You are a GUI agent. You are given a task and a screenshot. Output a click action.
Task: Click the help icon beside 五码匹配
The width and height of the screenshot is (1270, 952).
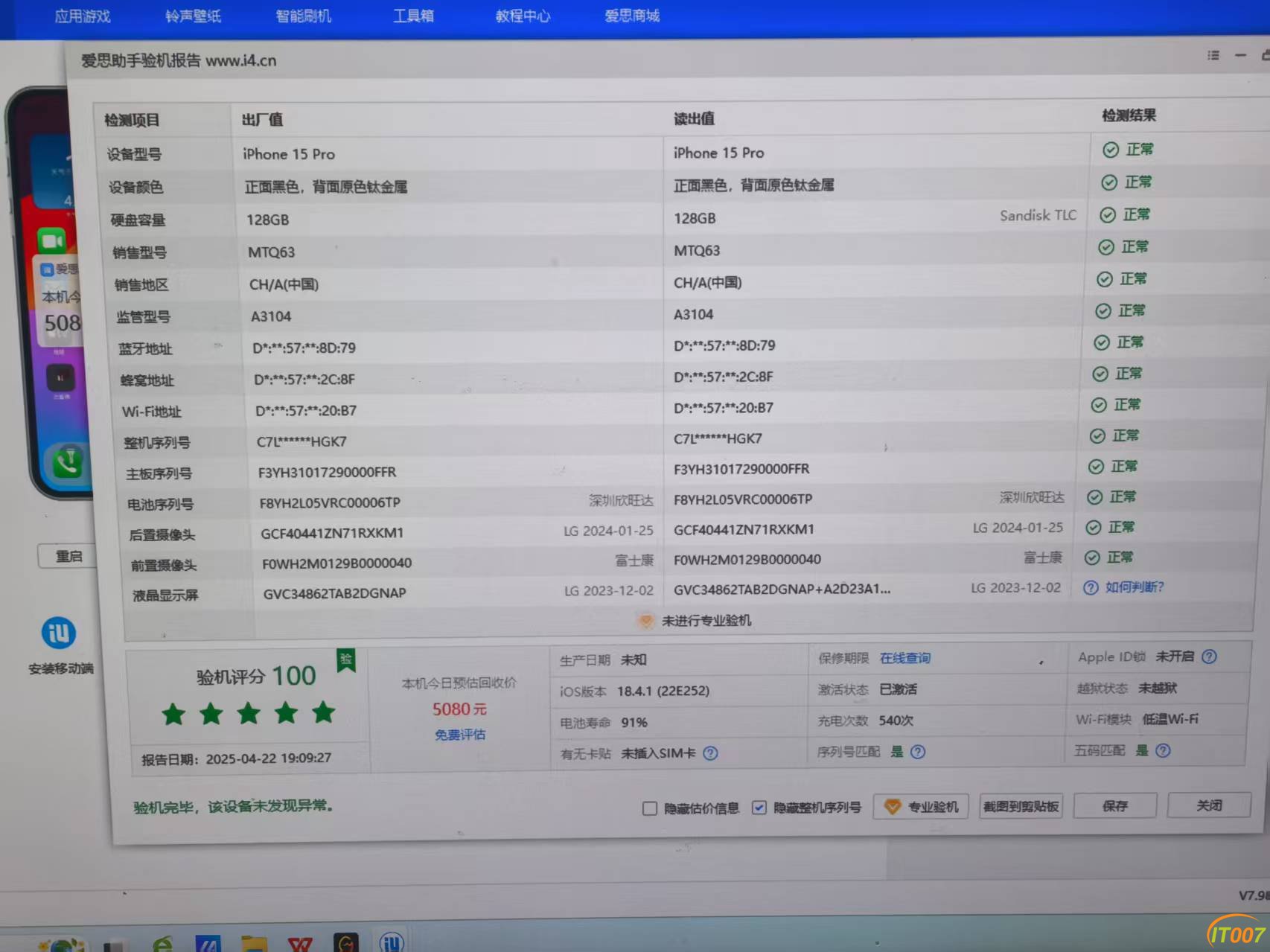click(x=1163, y=750)
